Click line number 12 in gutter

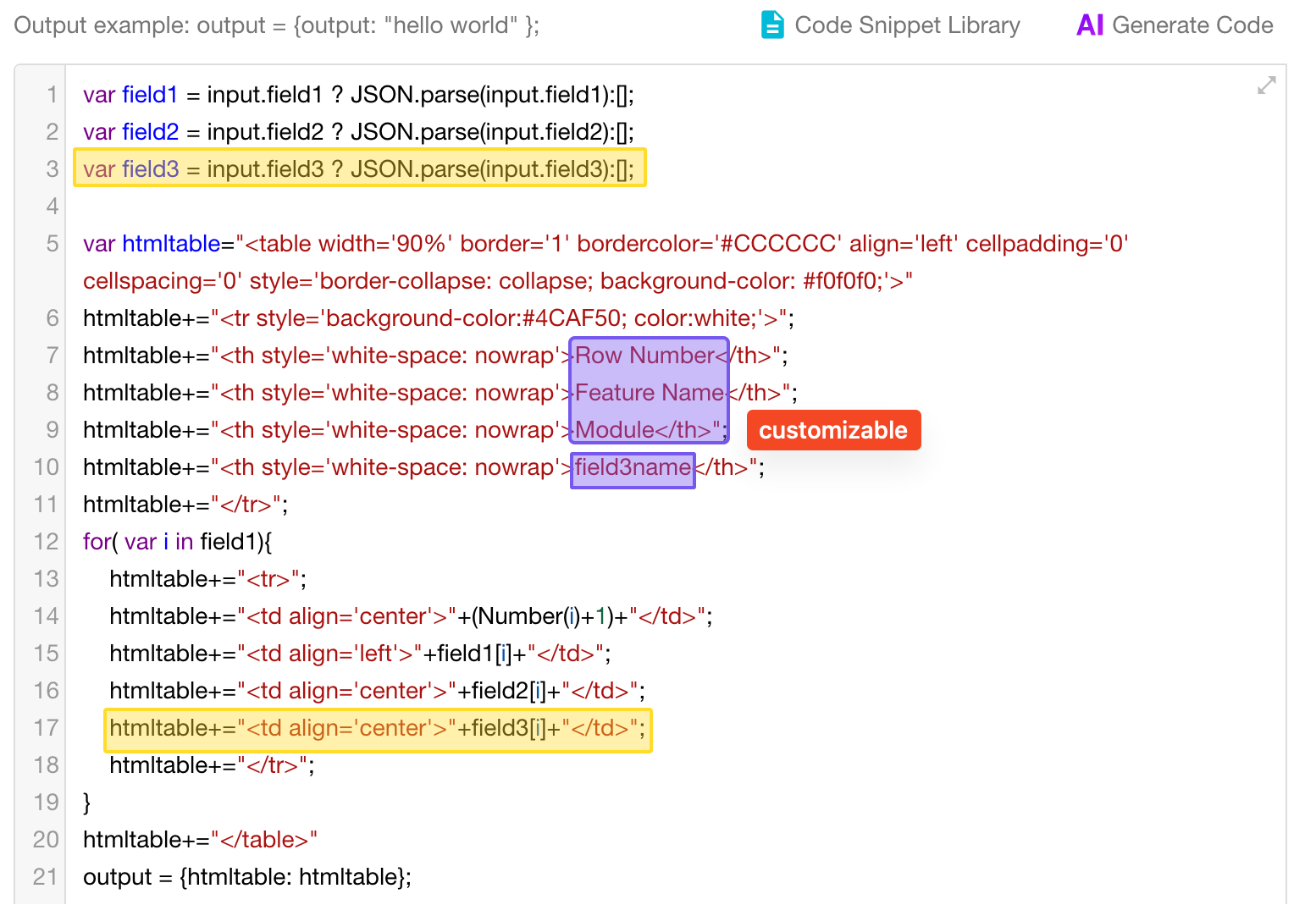pyautogui.click(x=47, y=542)
